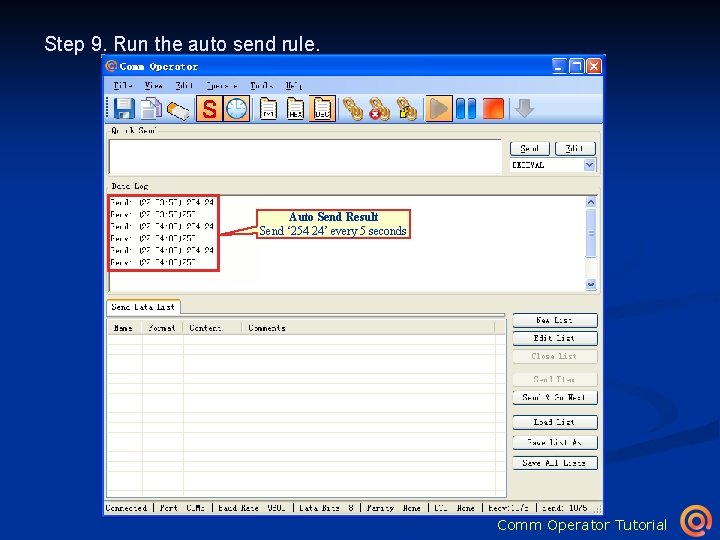This screenshot has height=540, width=720.
Task: Click the Data Bits status entry
Action: [x=326, y=508]
